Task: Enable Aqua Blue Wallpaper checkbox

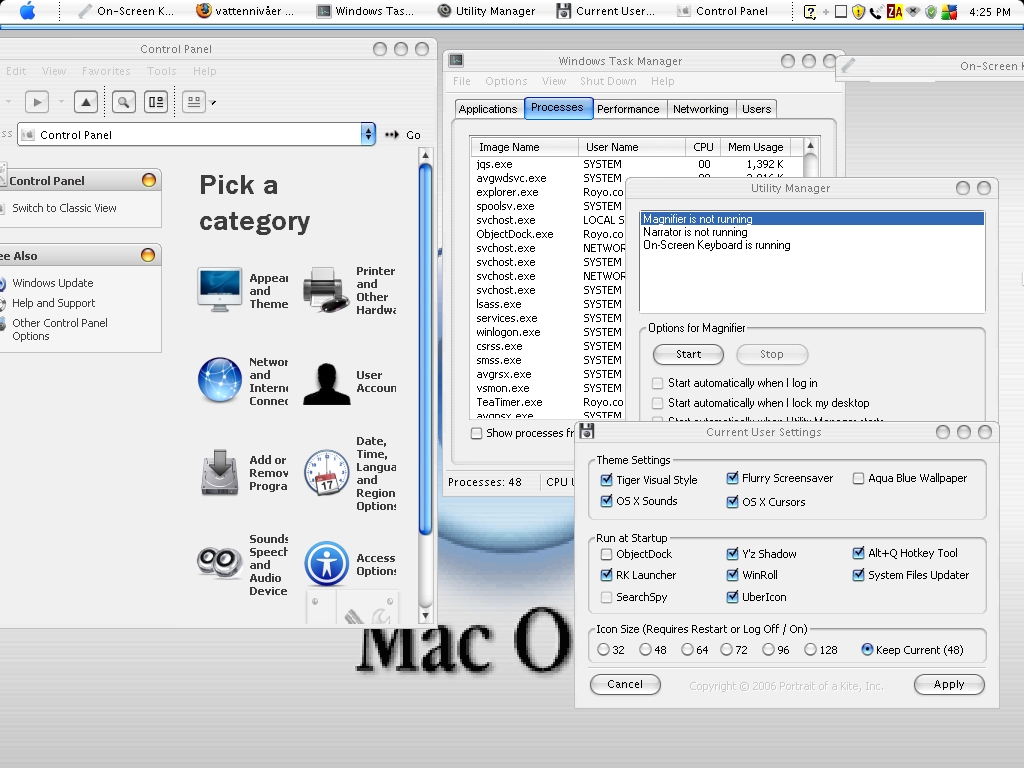Action: 858,478
